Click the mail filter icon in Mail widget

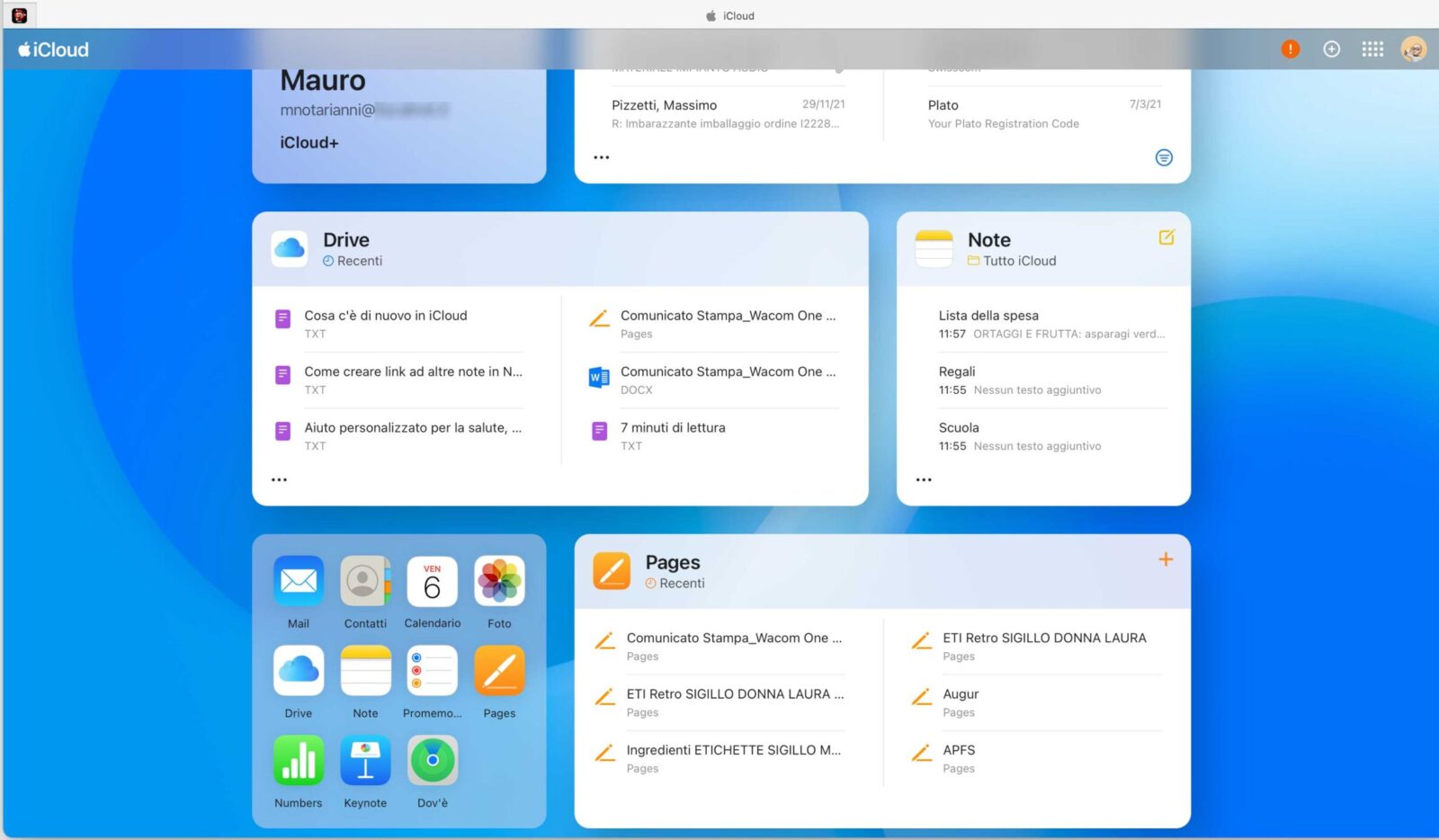(x=1164, y=157)
